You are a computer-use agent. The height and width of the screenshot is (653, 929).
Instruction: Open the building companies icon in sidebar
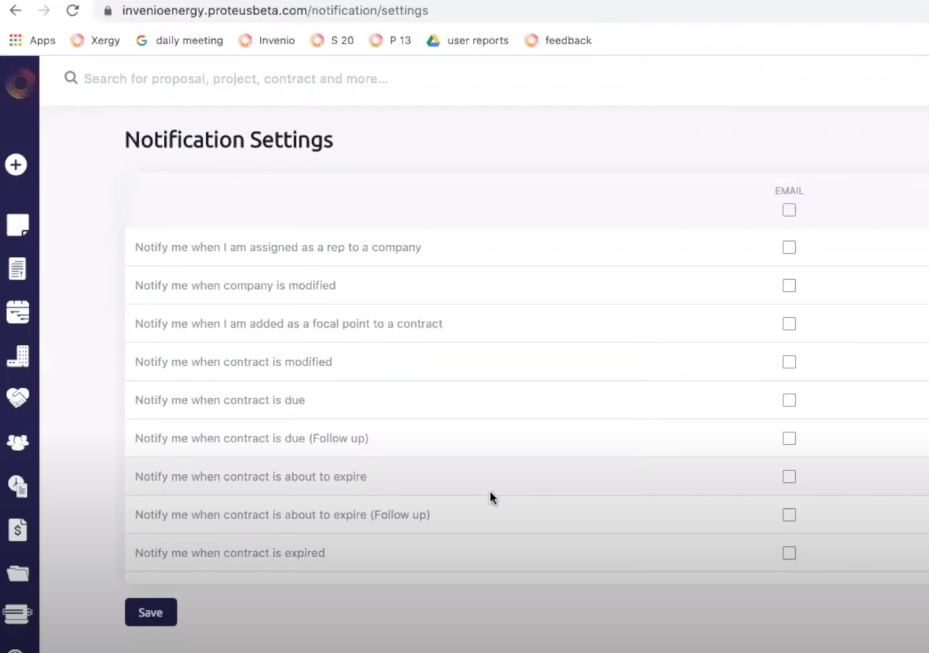17,356
